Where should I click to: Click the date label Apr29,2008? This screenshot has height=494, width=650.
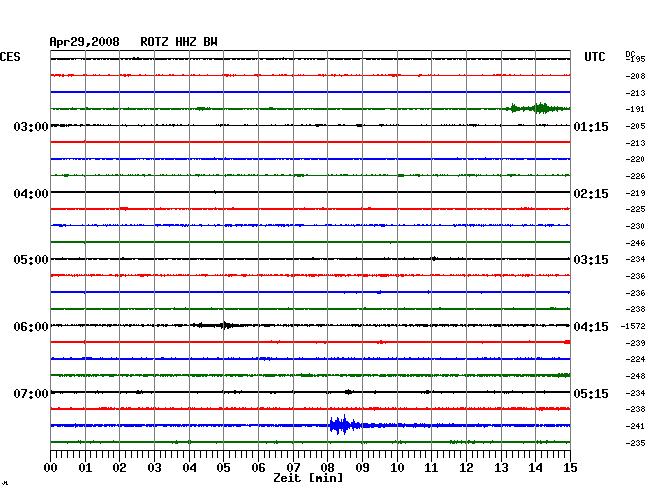85,42
